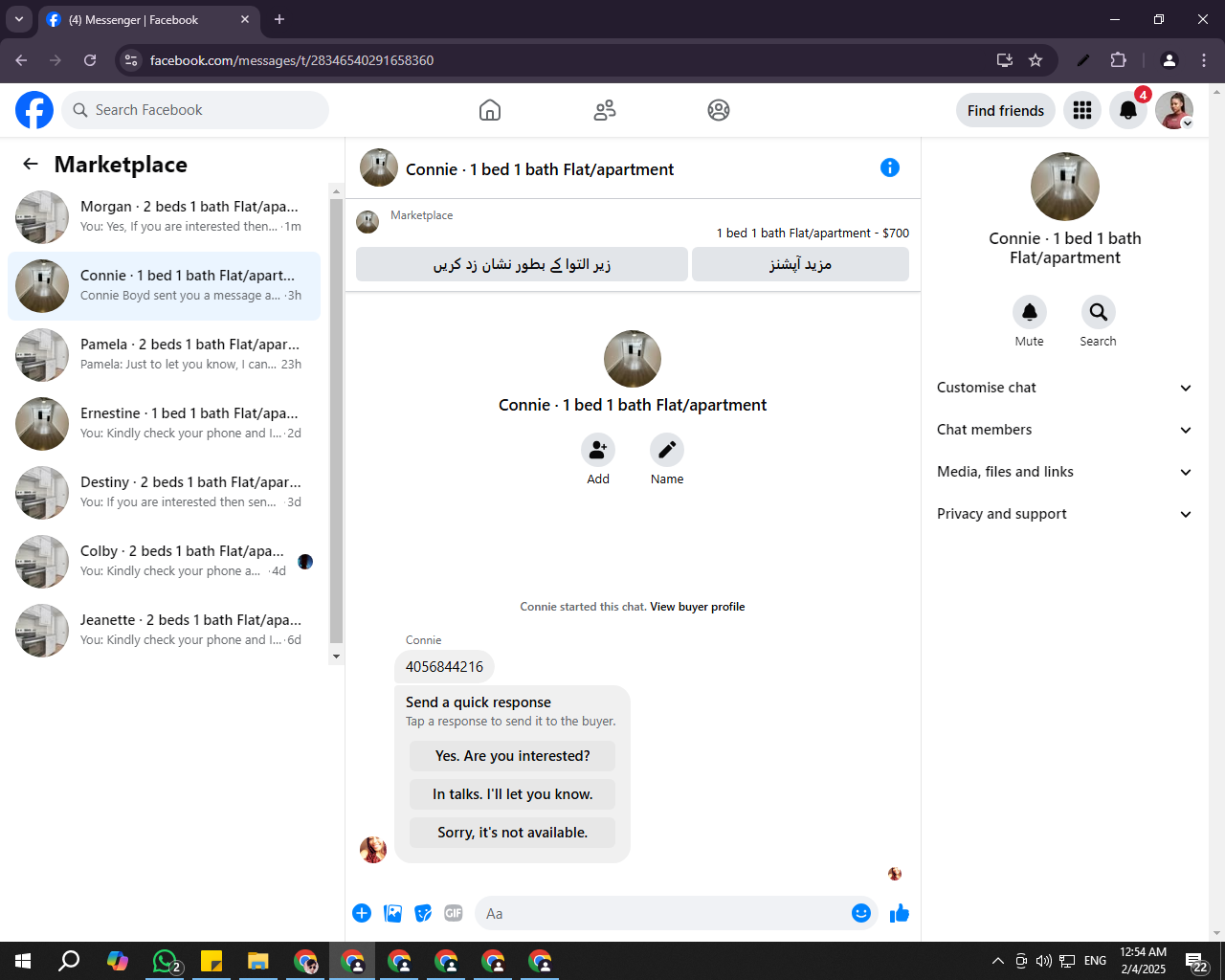The height and width of the screenshot is (980, 1225).
Task: Click the Aa message input field
Action: pos(662,913)
